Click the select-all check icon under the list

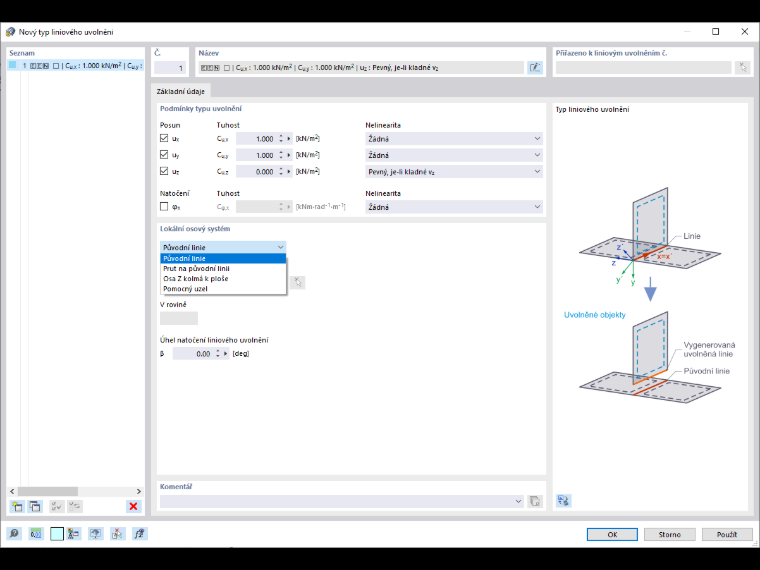tap(57, 507)
